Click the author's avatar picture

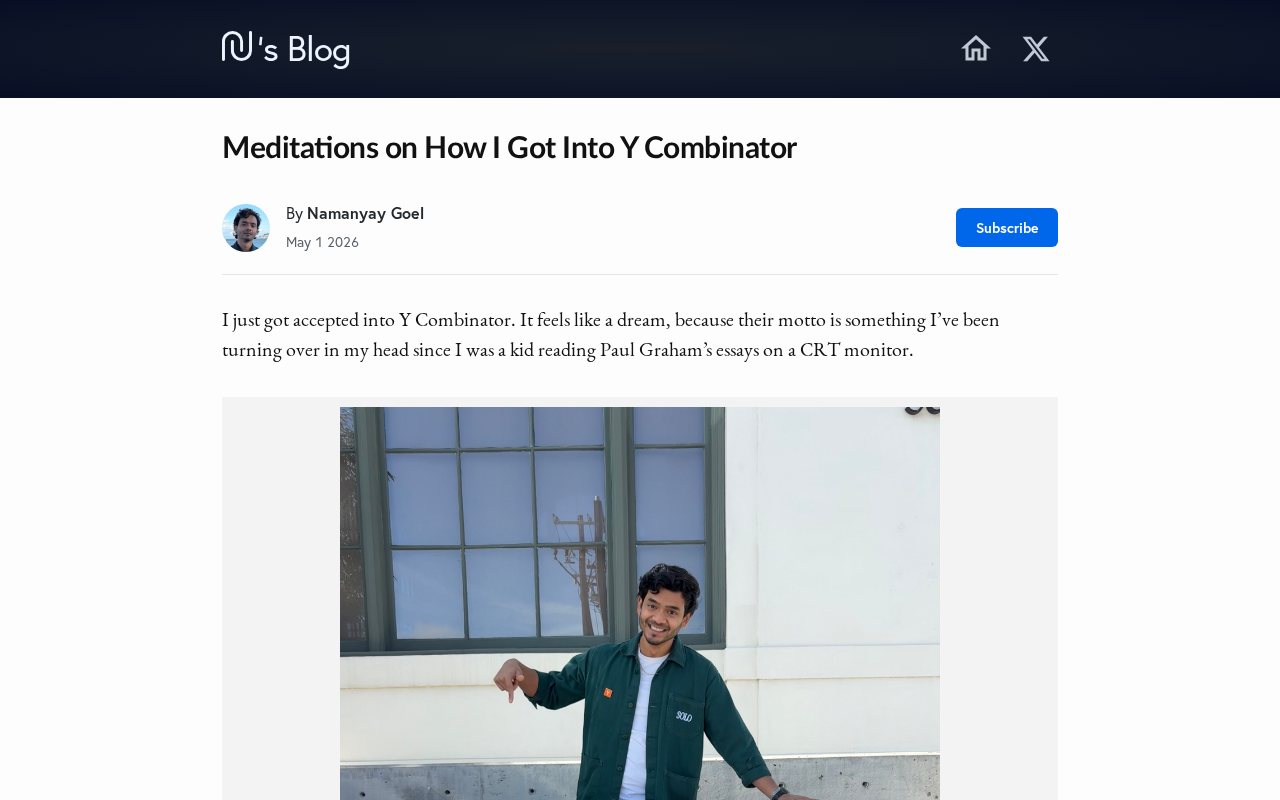pos(246,228)
